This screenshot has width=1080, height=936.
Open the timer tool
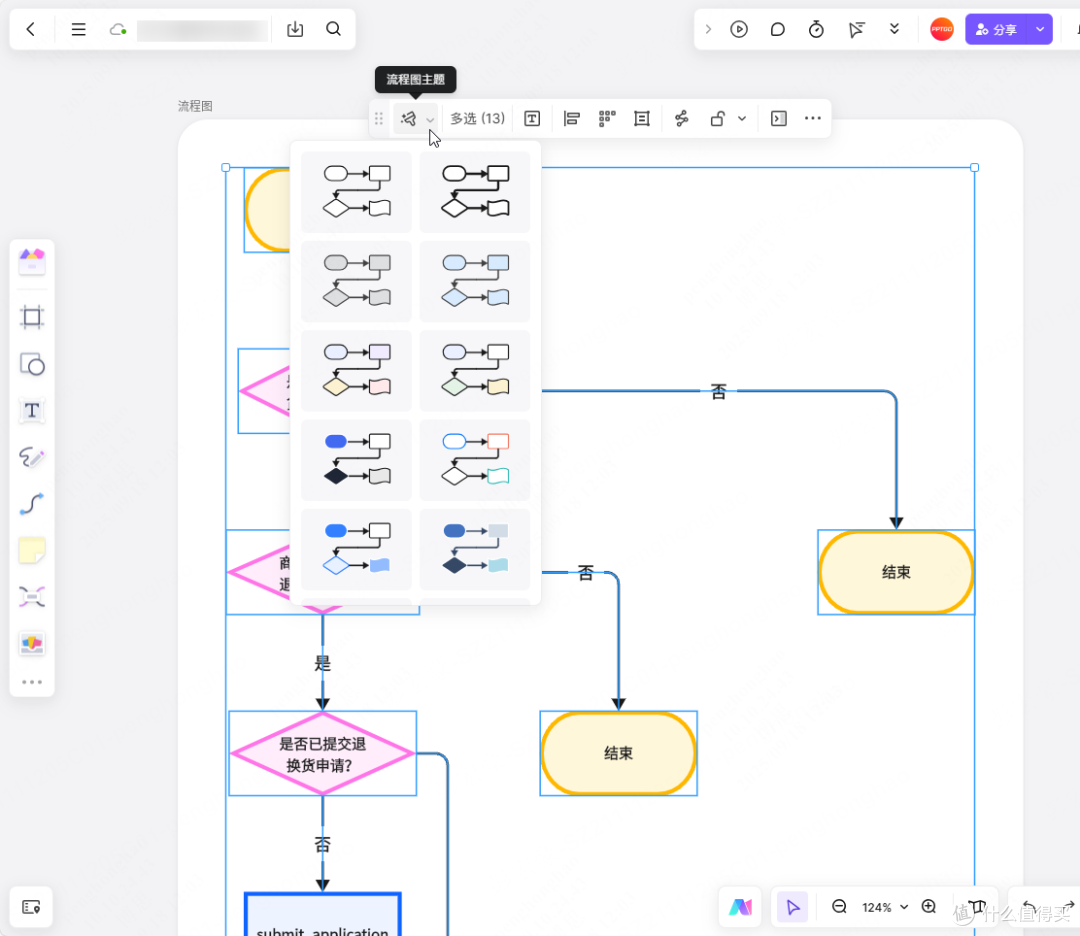pyautogui.click(x=816, y=29)
